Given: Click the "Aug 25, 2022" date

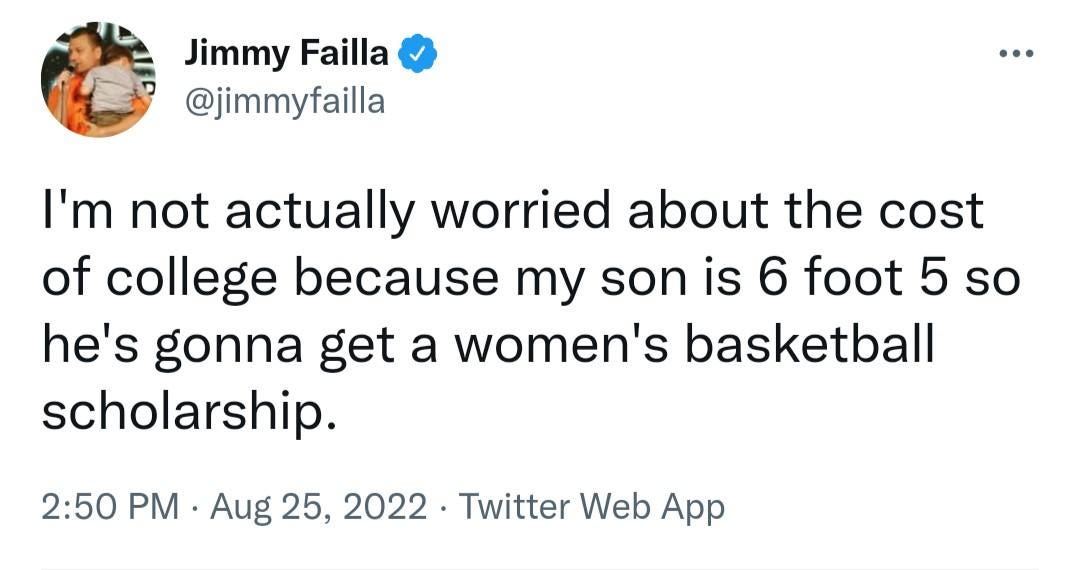Looking at the screenshot, I should pos(318,507).
